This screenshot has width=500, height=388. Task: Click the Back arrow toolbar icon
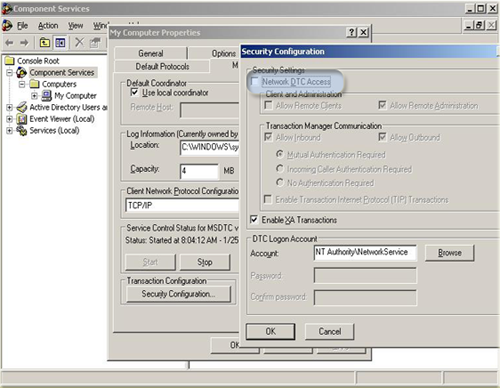pos(9,43)
